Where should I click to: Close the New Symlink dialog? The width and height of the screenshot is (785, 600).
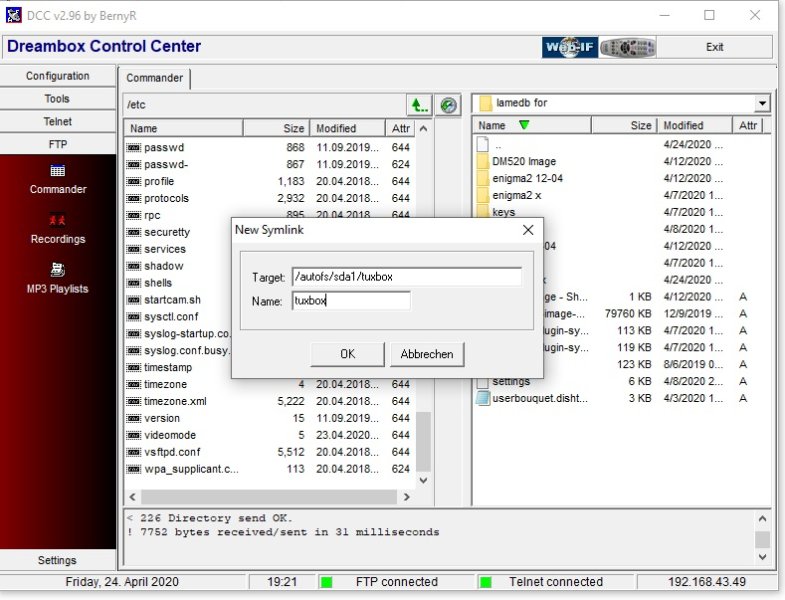[x=528, y=230]
